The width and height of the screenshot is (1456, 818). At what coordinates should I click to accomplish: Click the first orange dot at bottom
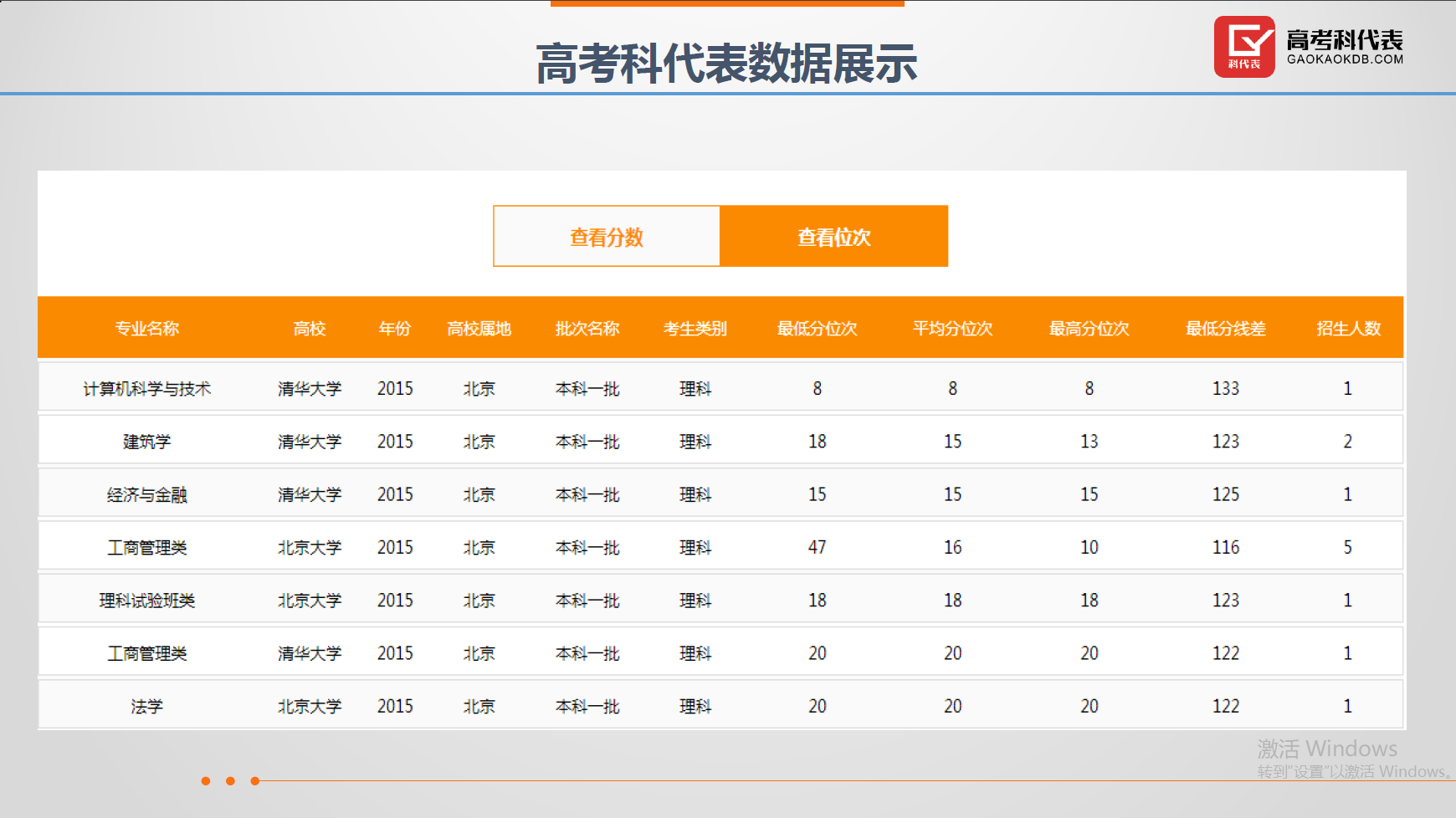[x=206, y=781]
